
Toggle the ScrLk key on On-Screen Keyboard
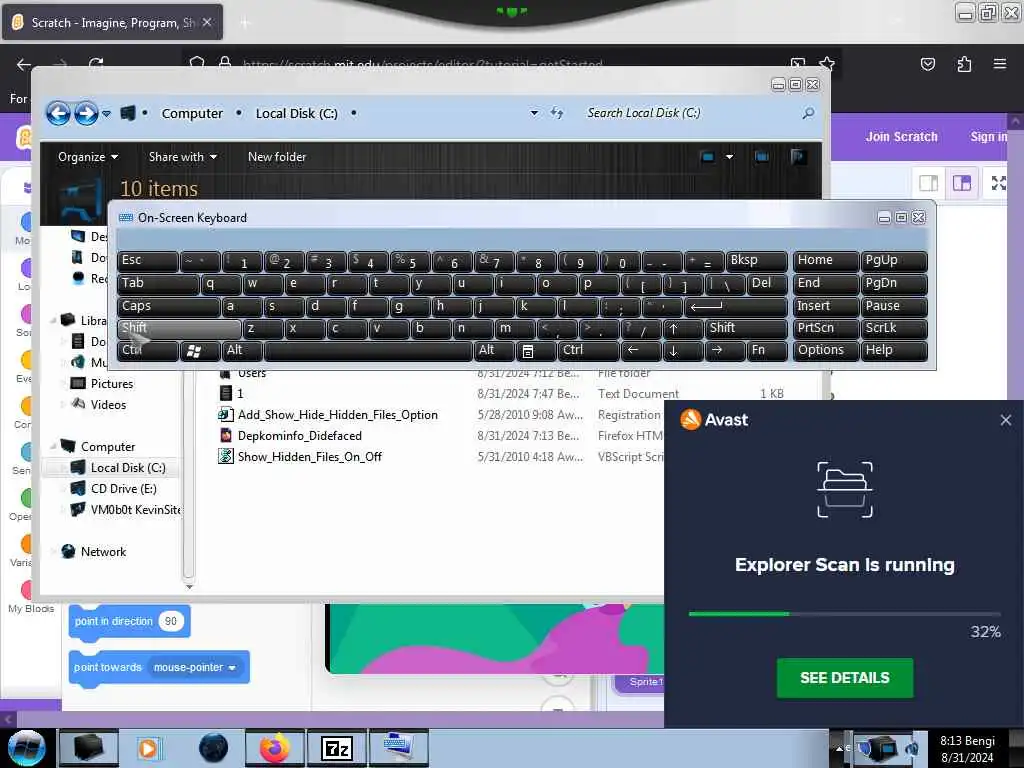point(893,328)
